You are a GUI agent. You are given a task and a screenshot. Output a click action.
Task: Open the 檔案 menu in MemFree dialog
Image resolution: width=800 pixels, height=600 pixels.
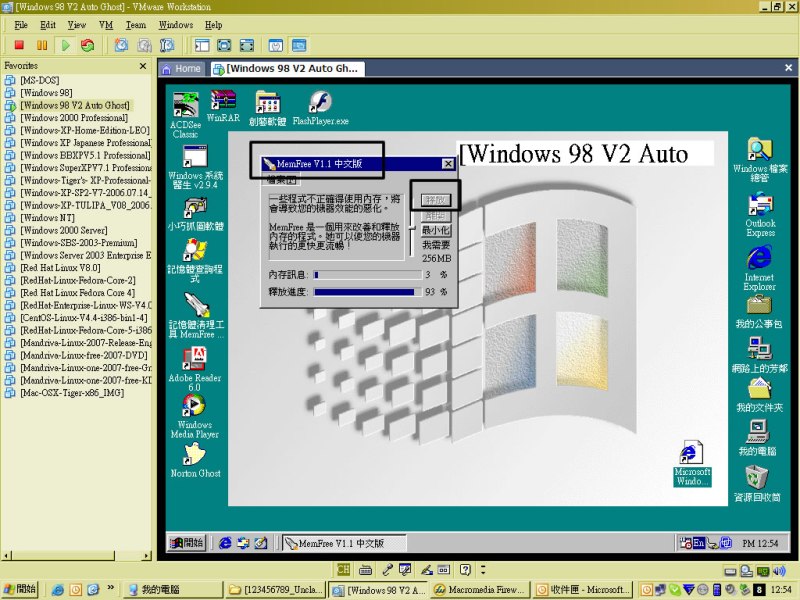(x=282, y=180)
